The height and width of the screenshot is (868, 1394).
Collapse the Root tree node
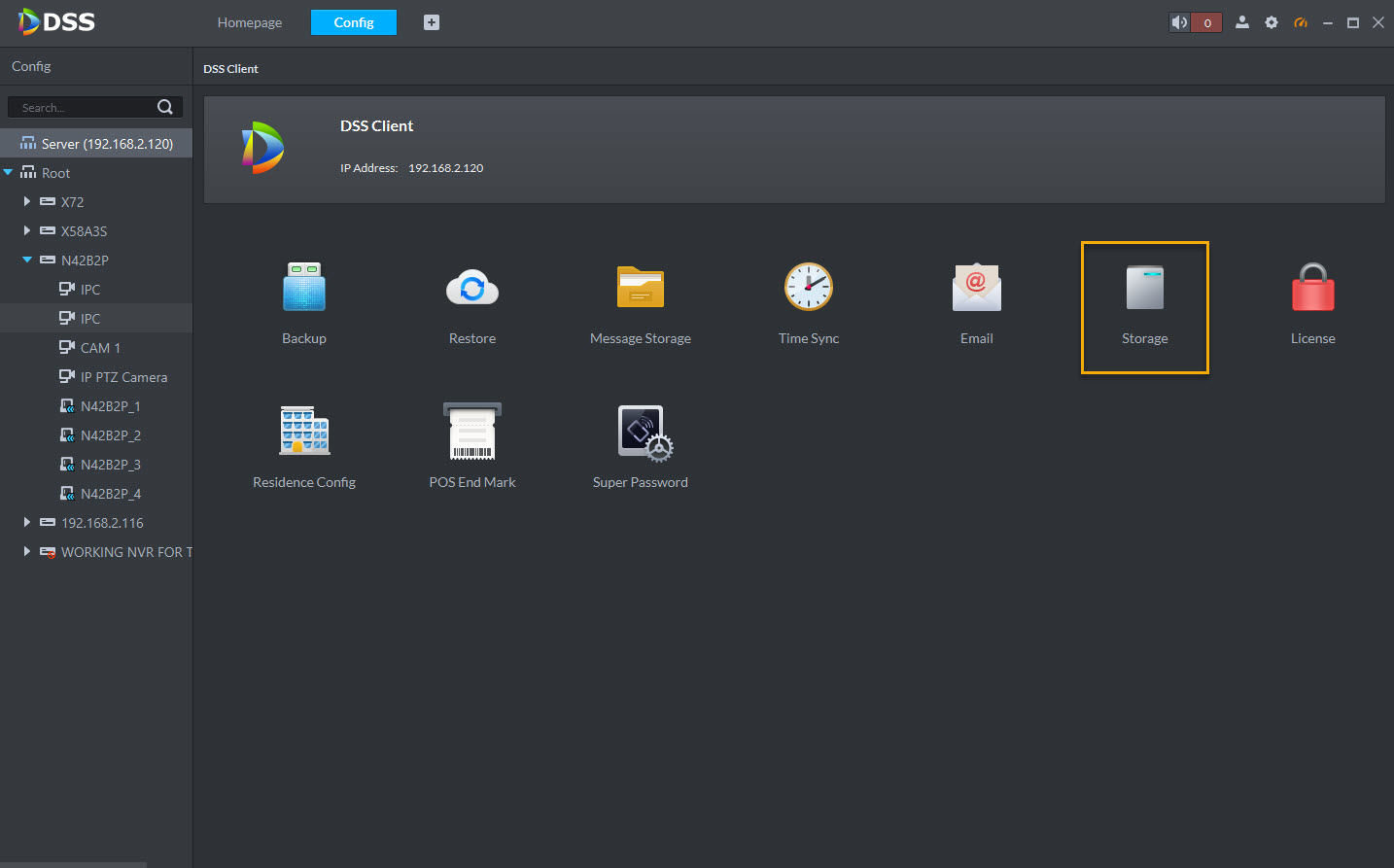[x=8, y=173]
